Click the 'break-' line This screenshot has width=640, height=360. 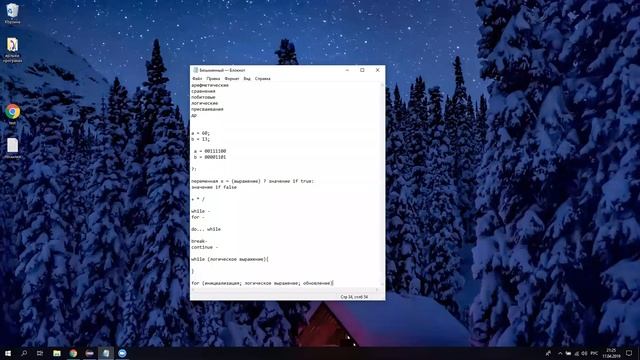pos(200,241)
